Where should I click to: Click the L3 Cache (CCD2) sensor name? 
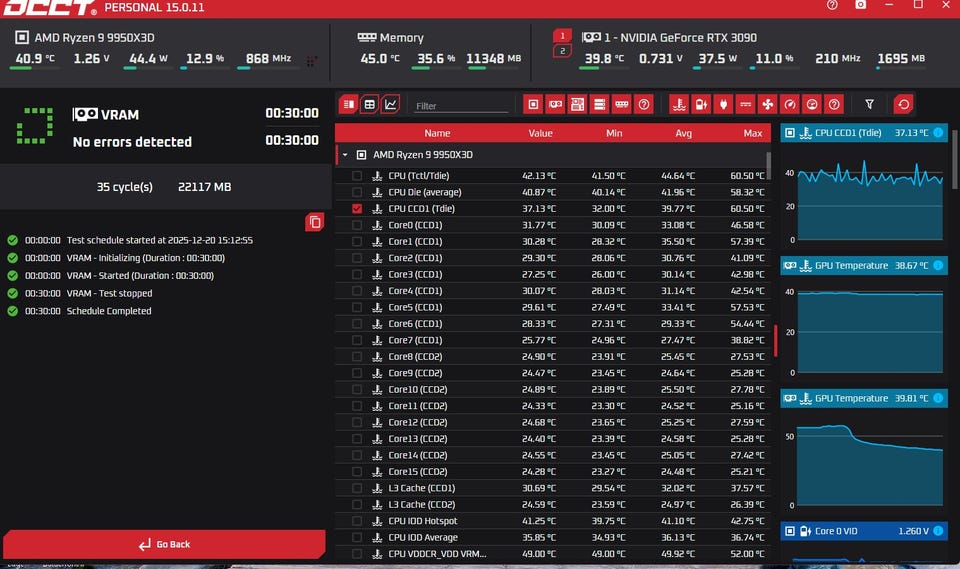(x=422, y=505)
